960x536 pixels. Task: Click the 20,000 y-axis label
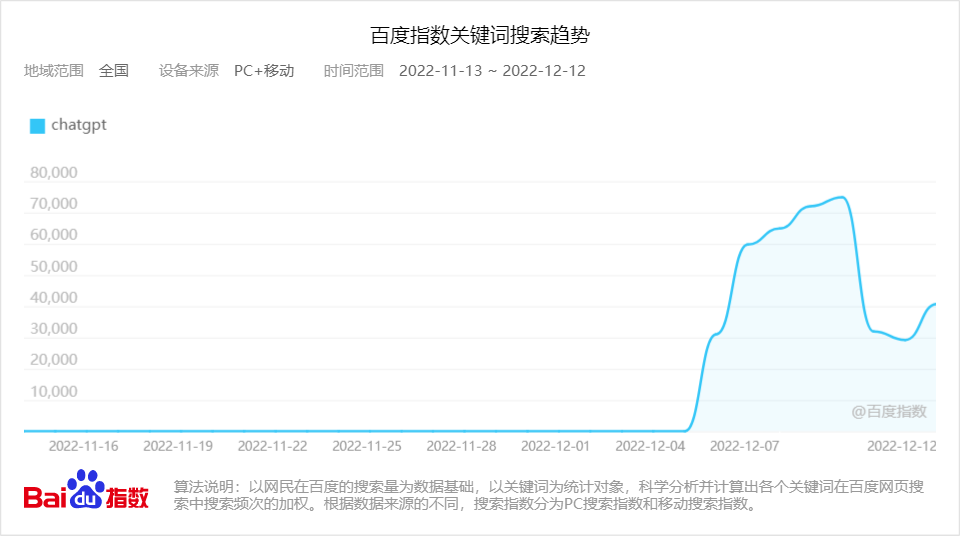54,360
